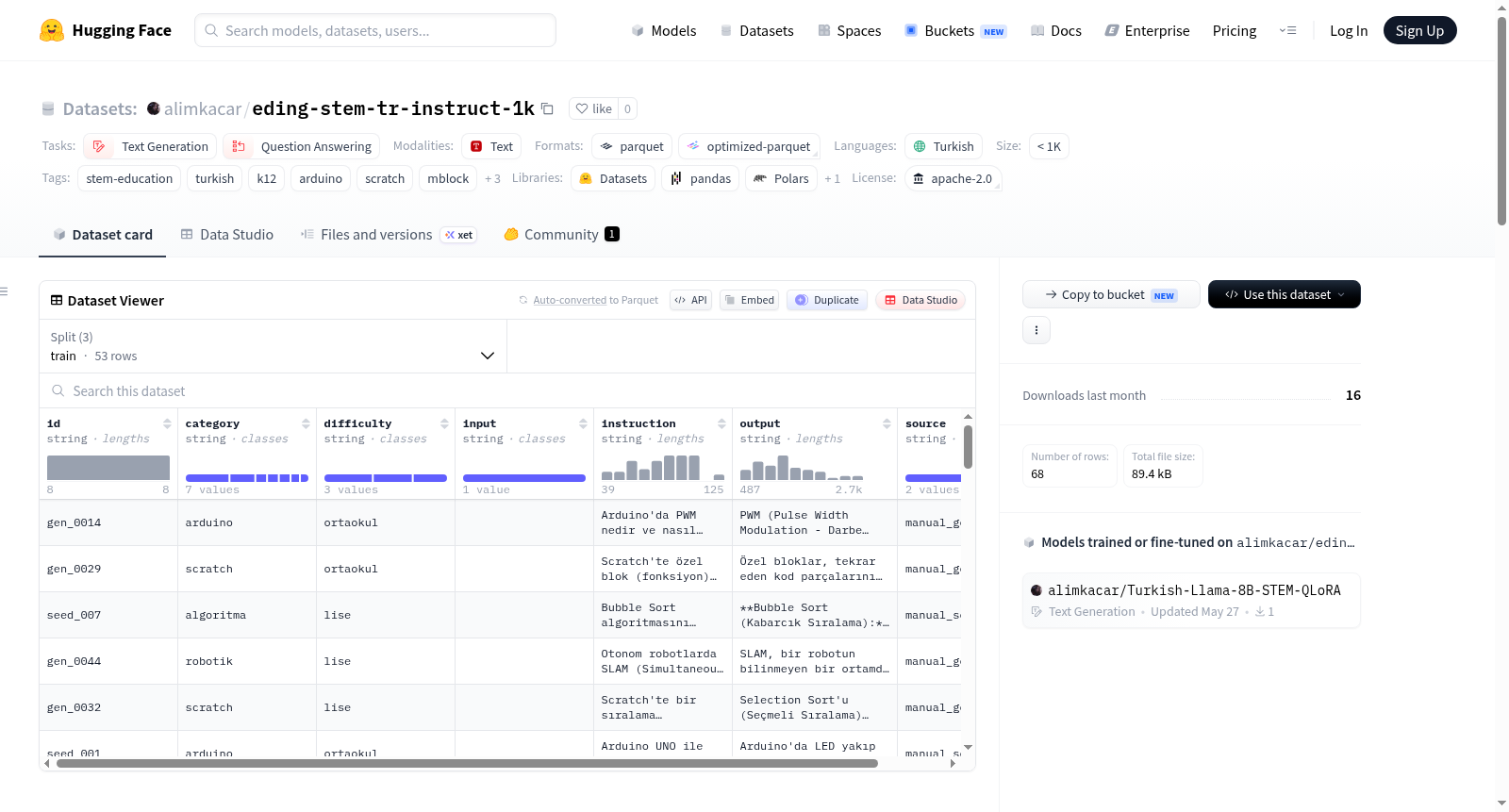1509x812 pixels.
Task: Open the Community tab
Action: (x=561, y=235)
